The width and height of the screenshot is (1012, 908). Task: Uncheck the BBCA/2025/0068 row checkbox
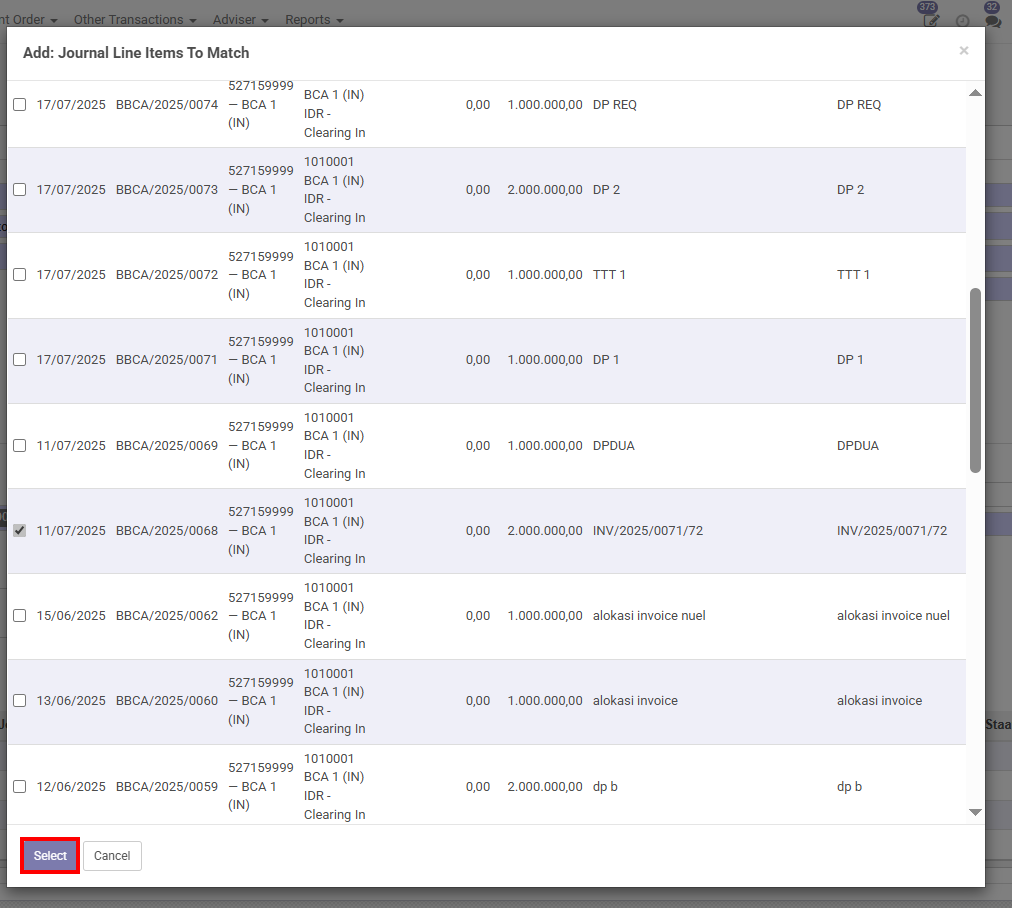pyautogui.click(x=20, y=531)
